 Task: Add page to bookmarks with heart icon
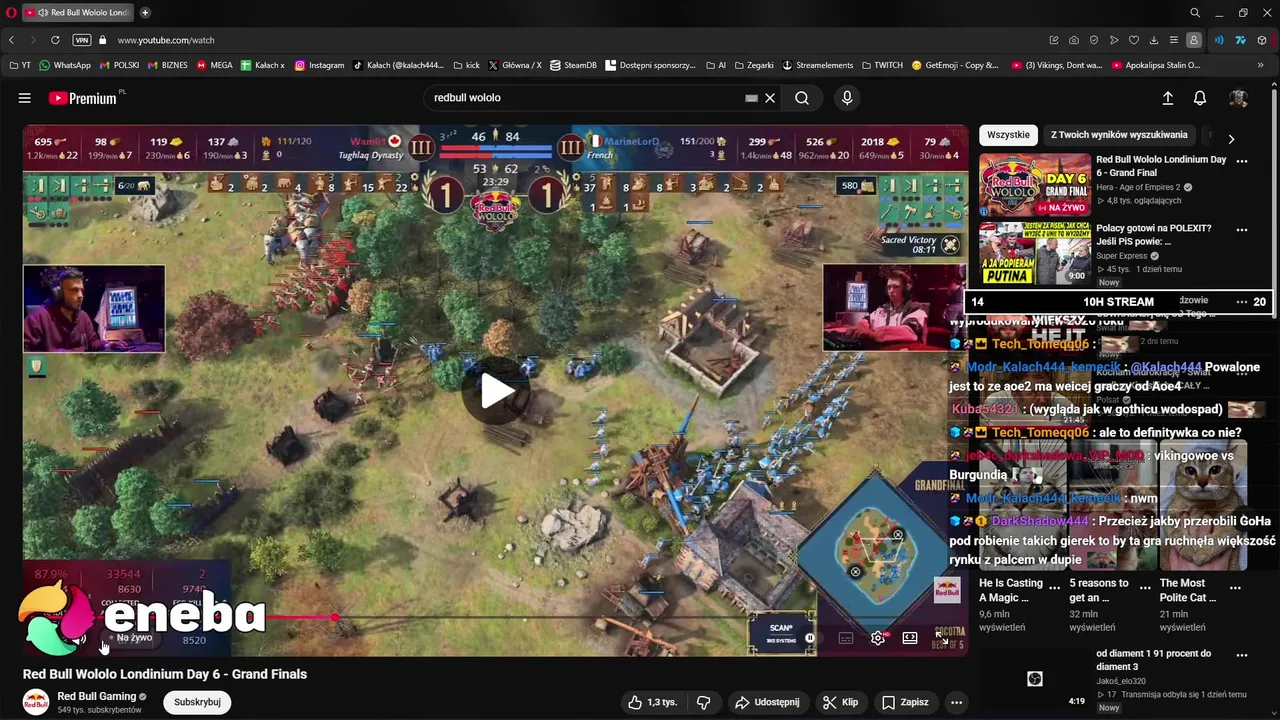point(1134,40)
